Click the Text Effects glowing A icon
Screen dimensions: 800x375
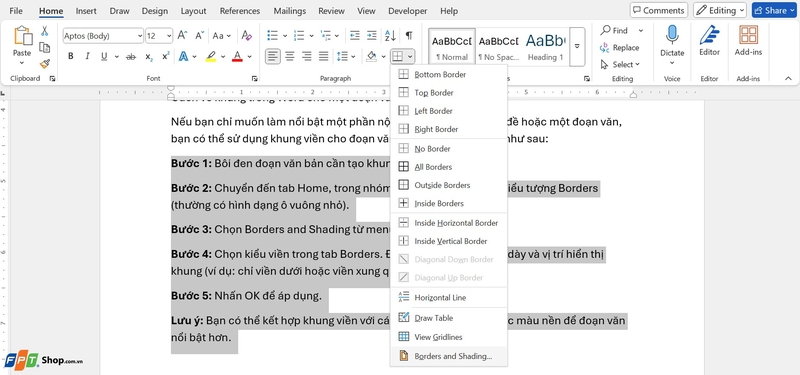click(x=183, y=57)
